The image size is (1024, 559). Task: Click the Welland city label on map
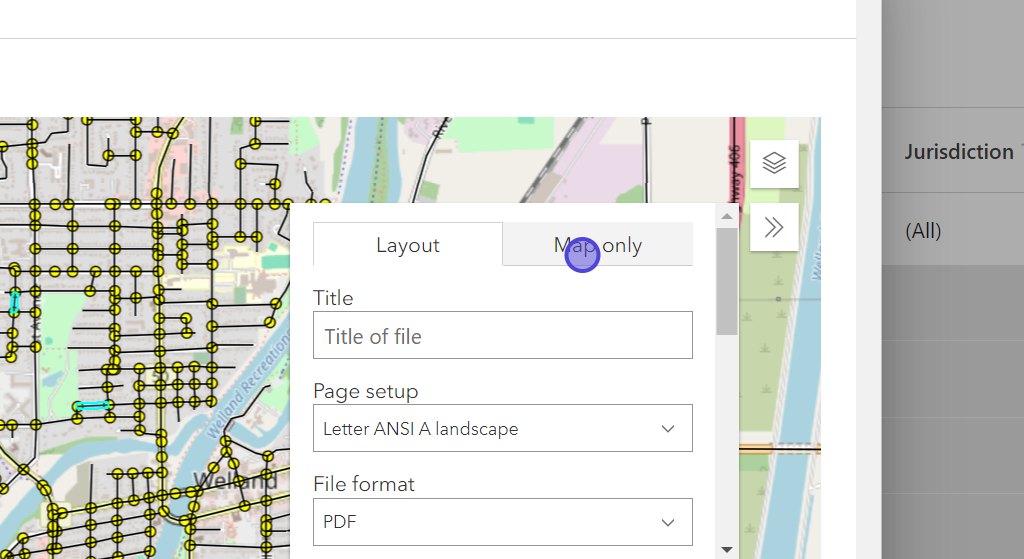click(236, 481)
